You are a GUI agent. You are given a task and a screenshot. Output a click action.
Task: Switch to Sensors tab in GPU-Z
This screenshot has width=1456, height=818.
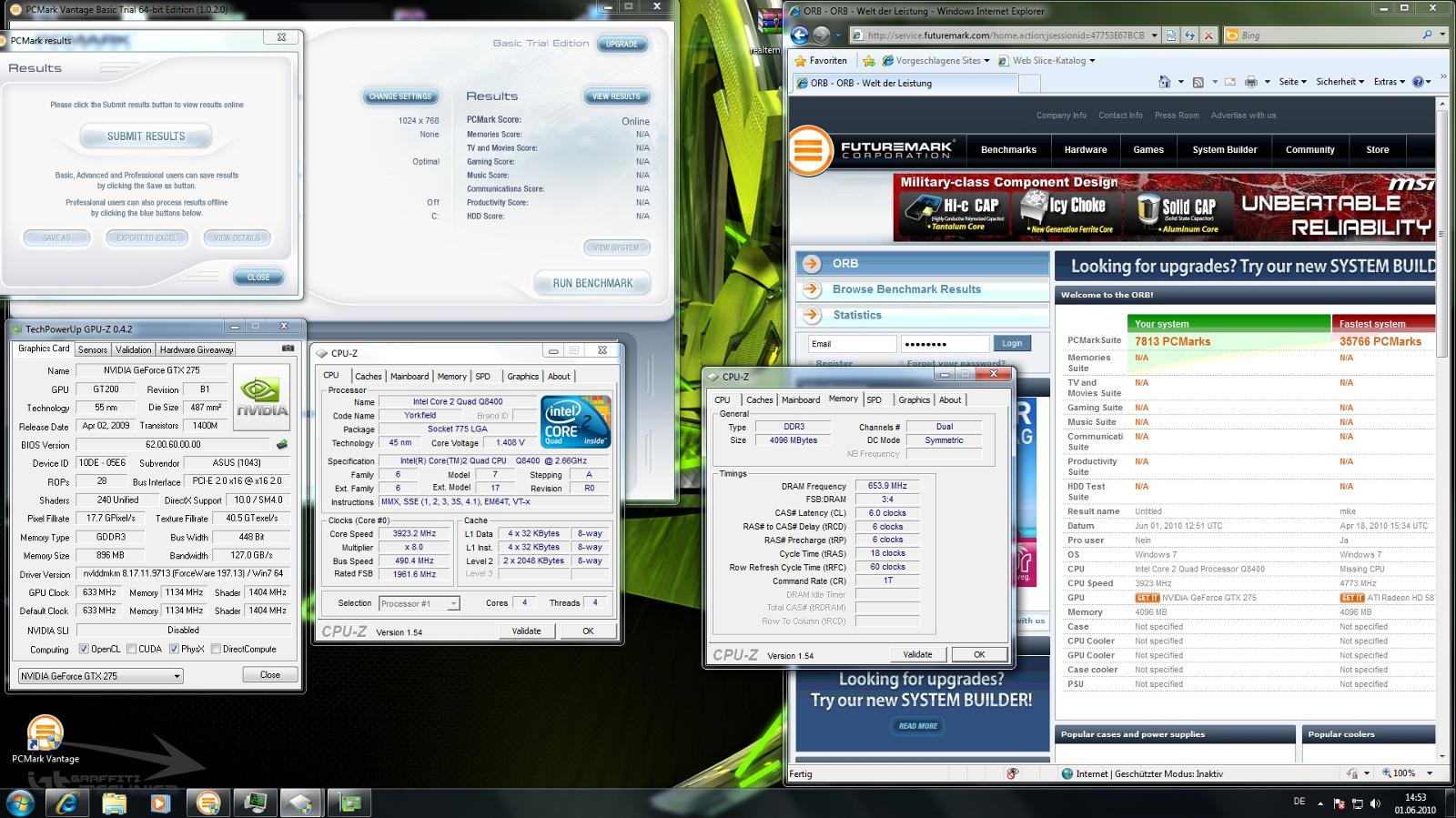[93, 349]
